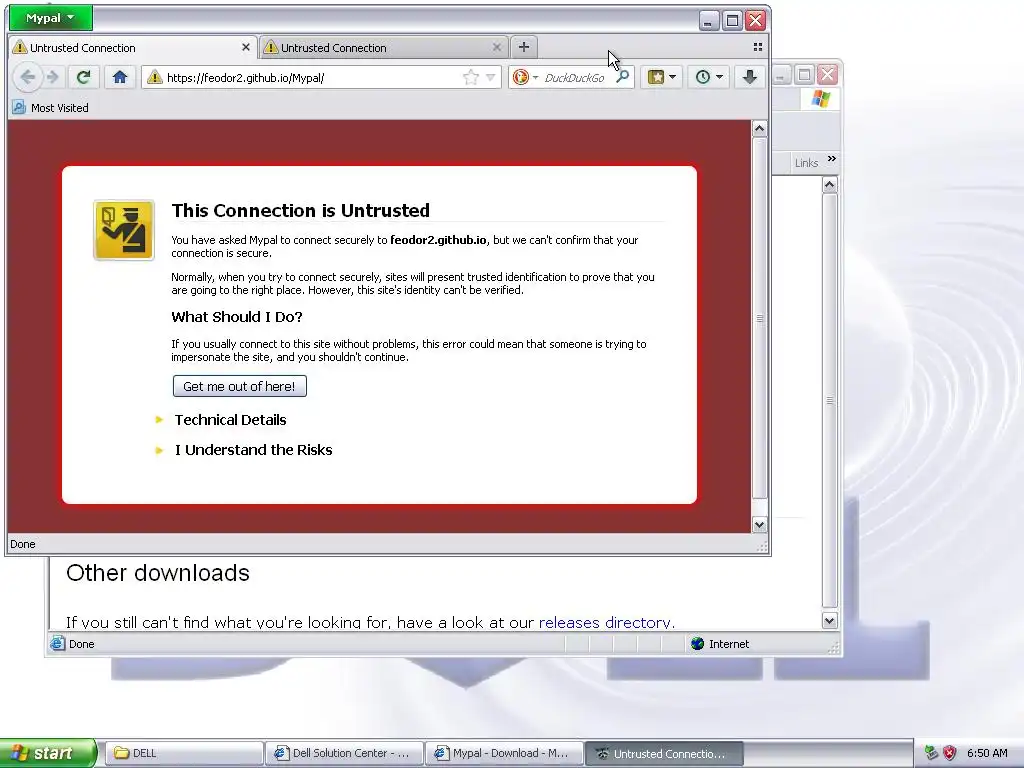This screenshot has height=768, width=1024.
Task: Click the forward arrow navigation button
Action: 54,77
